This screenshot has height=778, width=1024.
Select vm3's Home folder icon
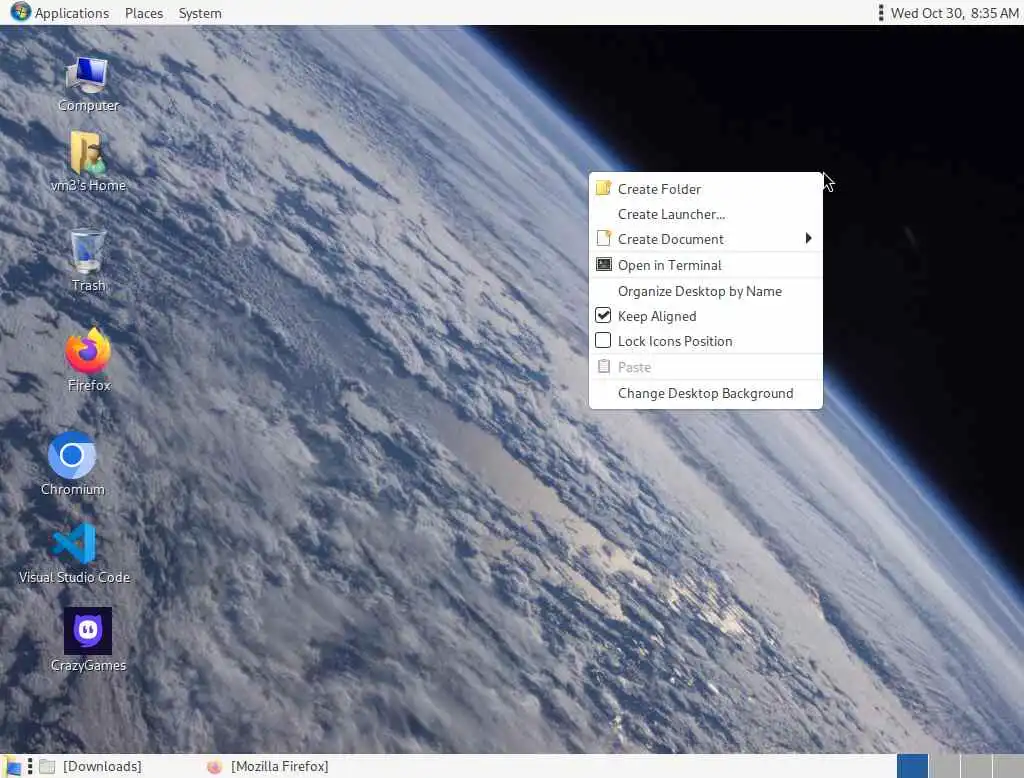pos(88,161)
